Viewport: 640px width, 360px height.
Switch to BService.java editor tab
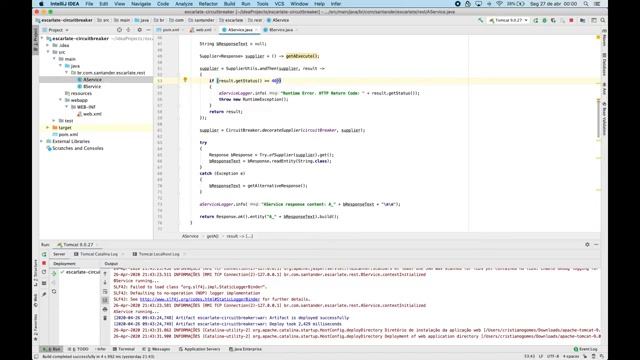tap(280, 30)
